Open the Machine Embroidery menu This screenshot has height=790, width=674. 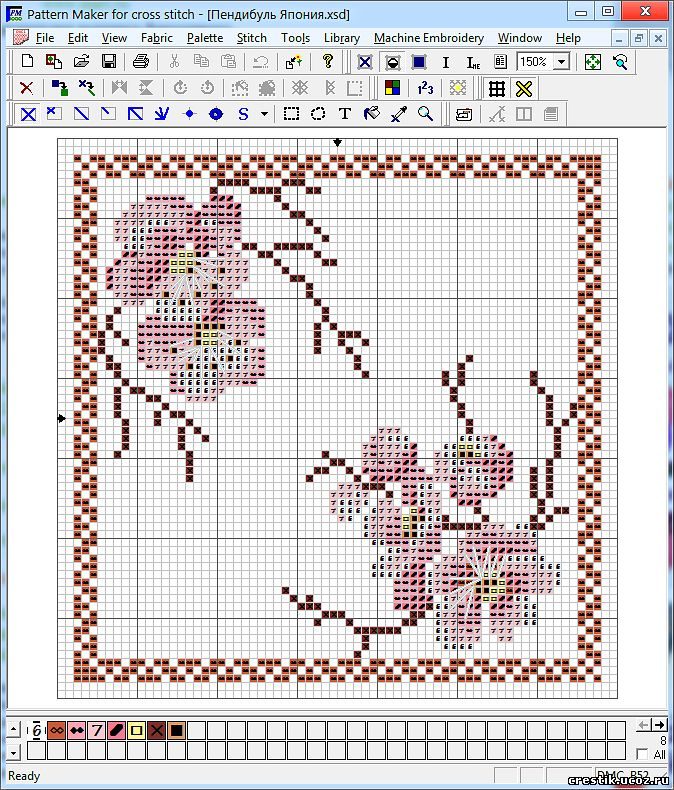click(x=429, y=38)
